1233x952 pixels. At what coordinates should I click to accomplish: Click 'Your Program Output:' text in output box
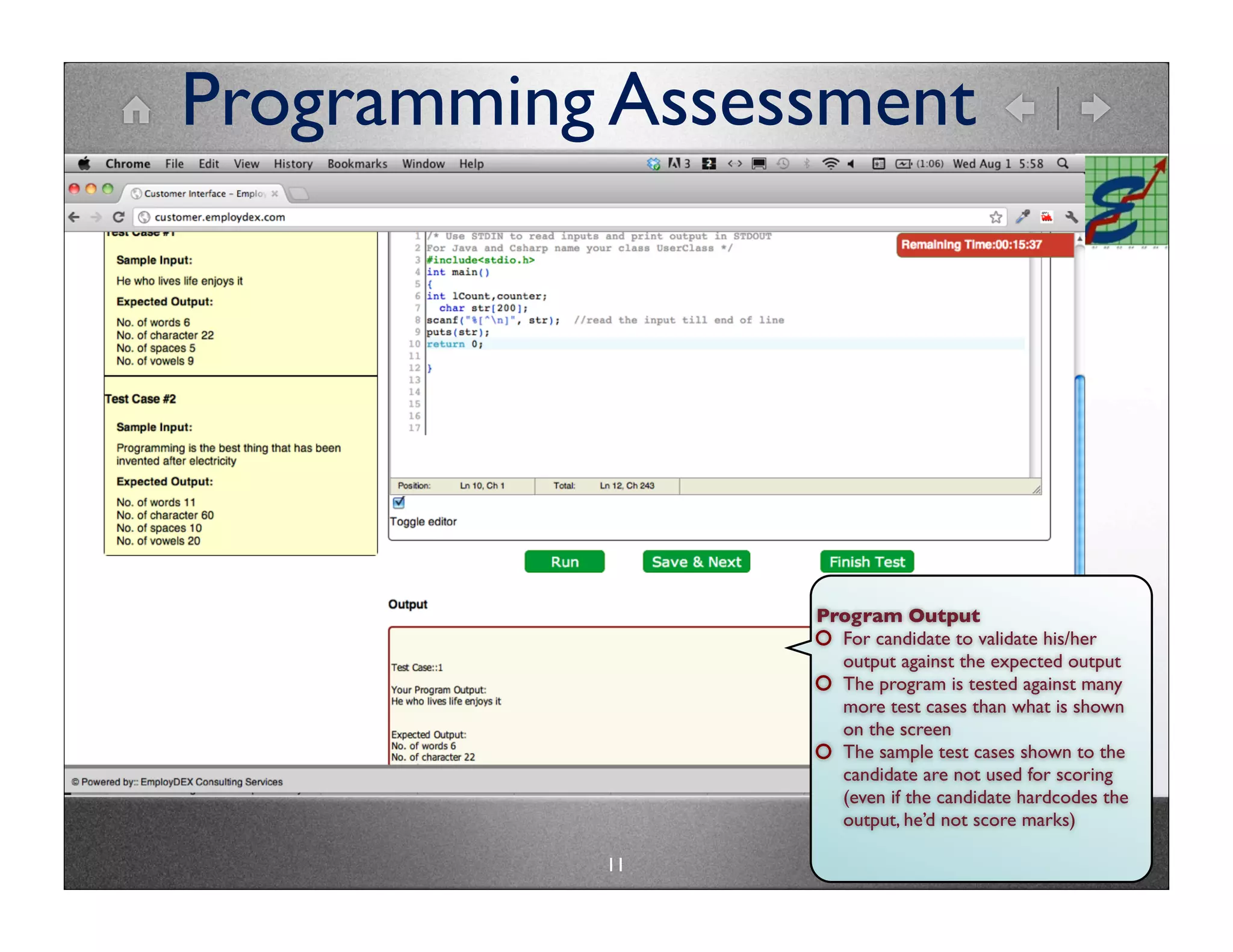click(438, 690)
